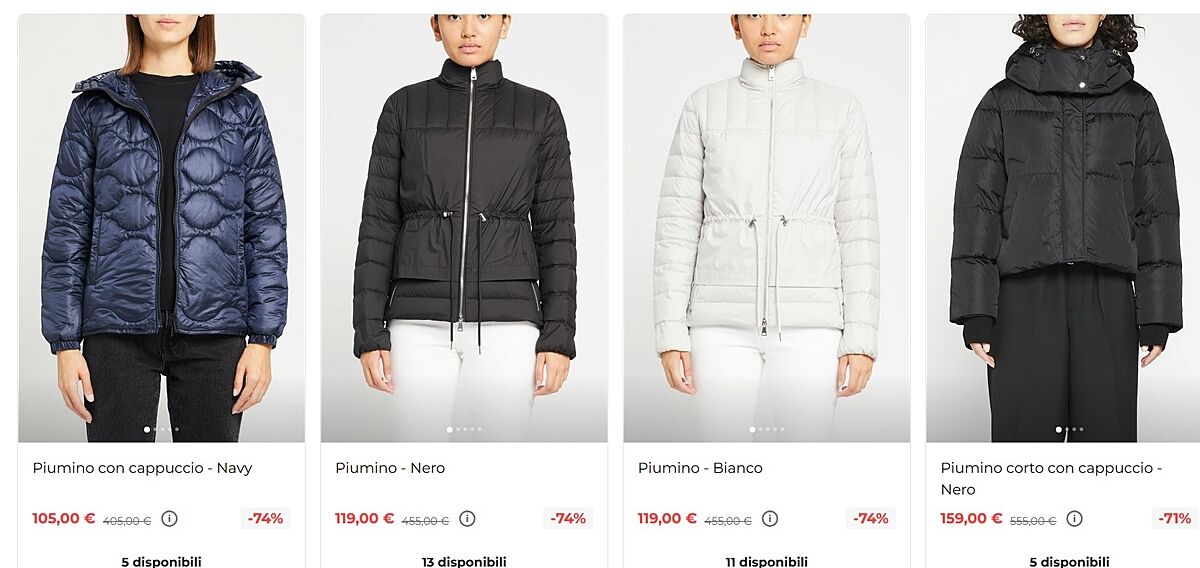
Task: Open black short hooded puffer photo
Action: click(1063, 228)
